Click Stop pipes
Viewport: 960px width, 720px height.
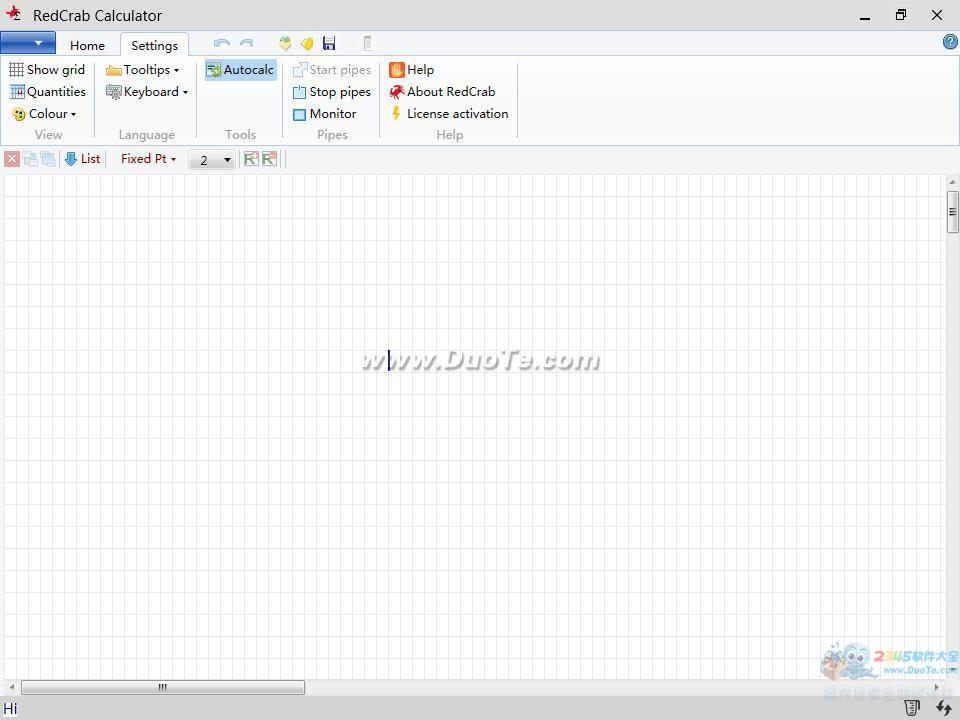point(332,92)
